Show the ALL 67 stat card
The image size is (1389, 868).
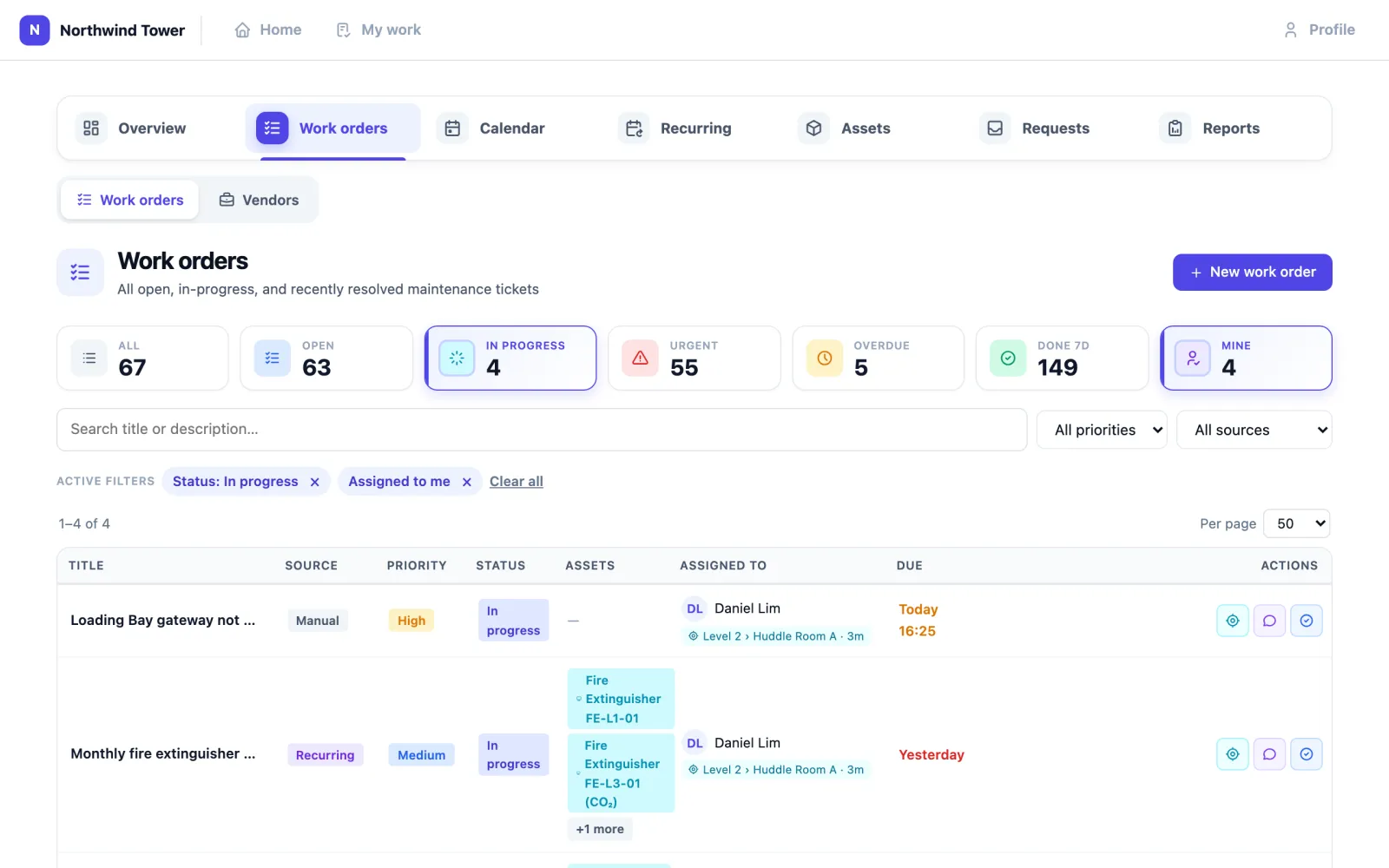142,358
